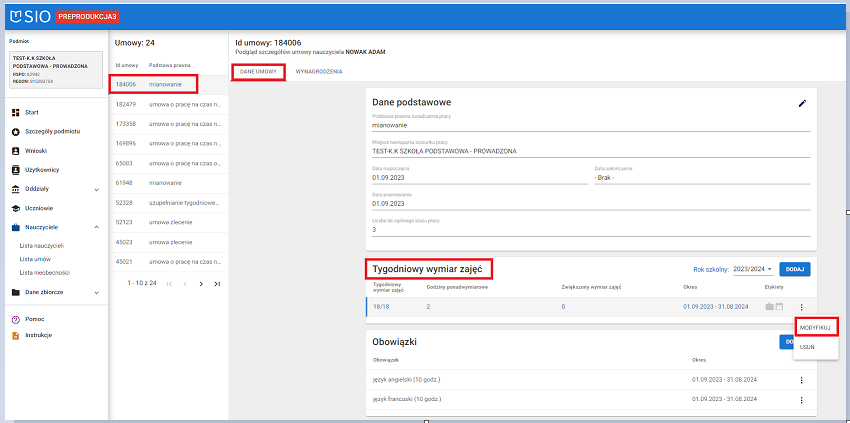Open Instrukcje document icon in sidebar
The width and height of the screenshot is (850, 423).
pyautogui.click(x=15, y=335)
